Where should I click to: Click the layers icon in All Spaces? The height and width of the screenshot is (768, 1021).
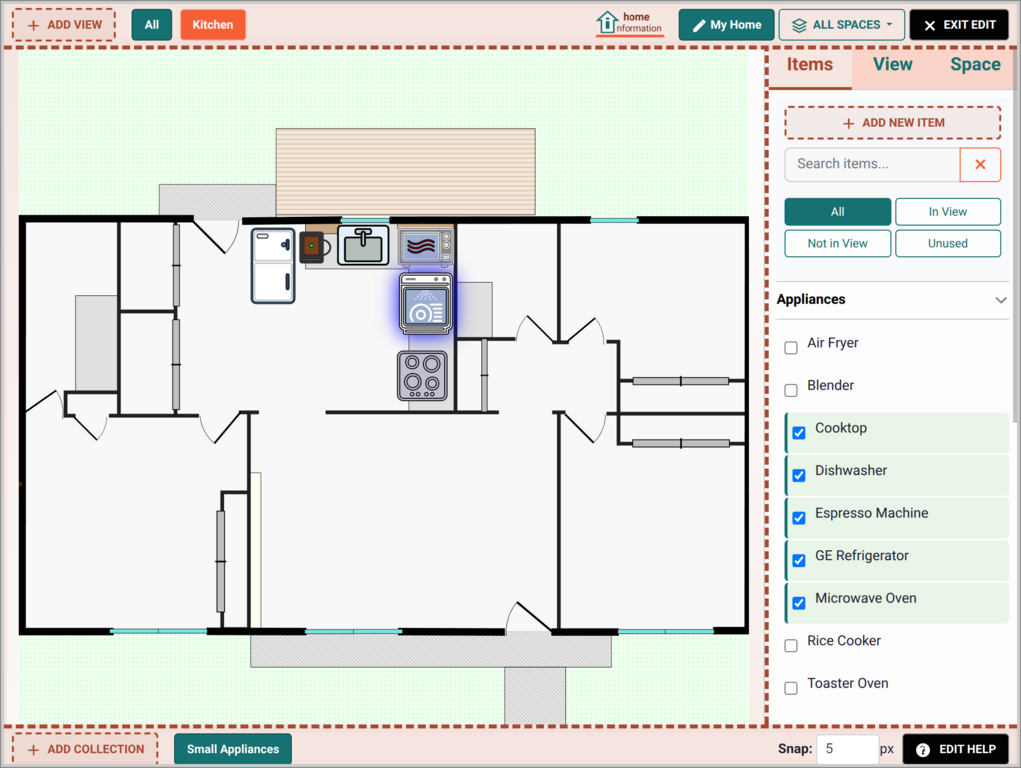click(799, 25)
